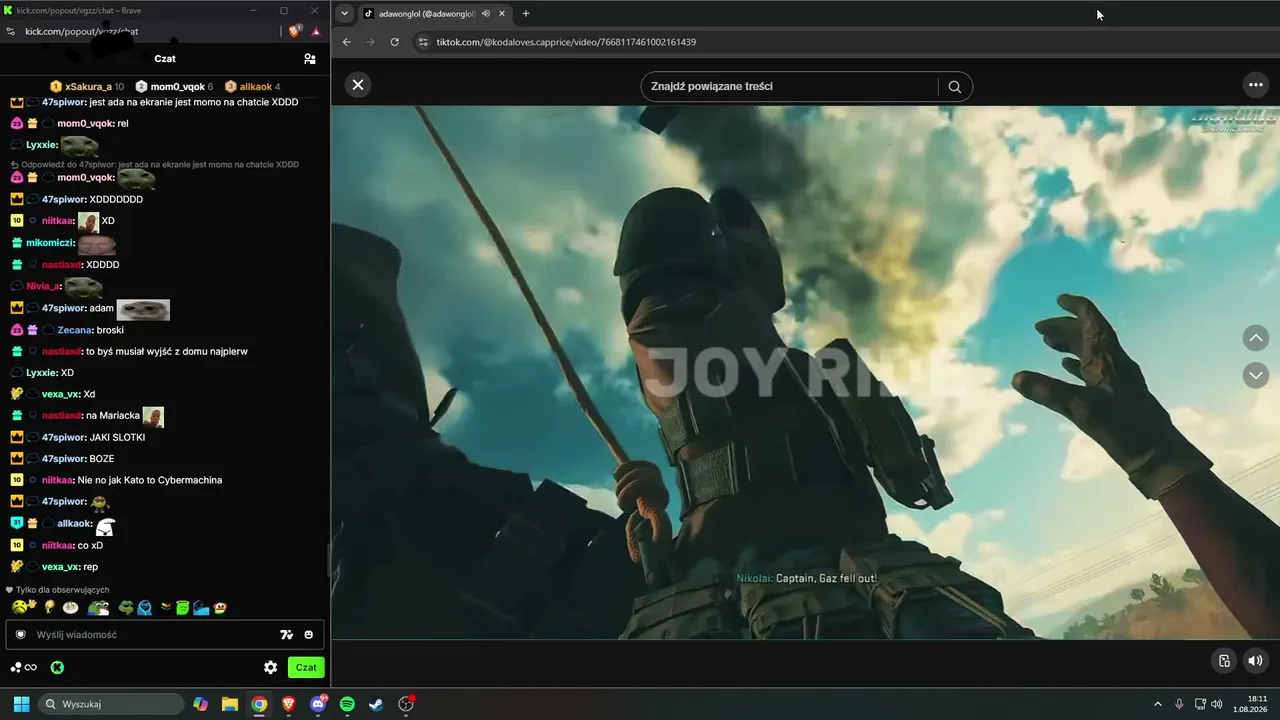Viewport: 1280px width, 720px height.
Task: Click the browser forward arrow in TikTok window
Action: click(x=371, y=42)
